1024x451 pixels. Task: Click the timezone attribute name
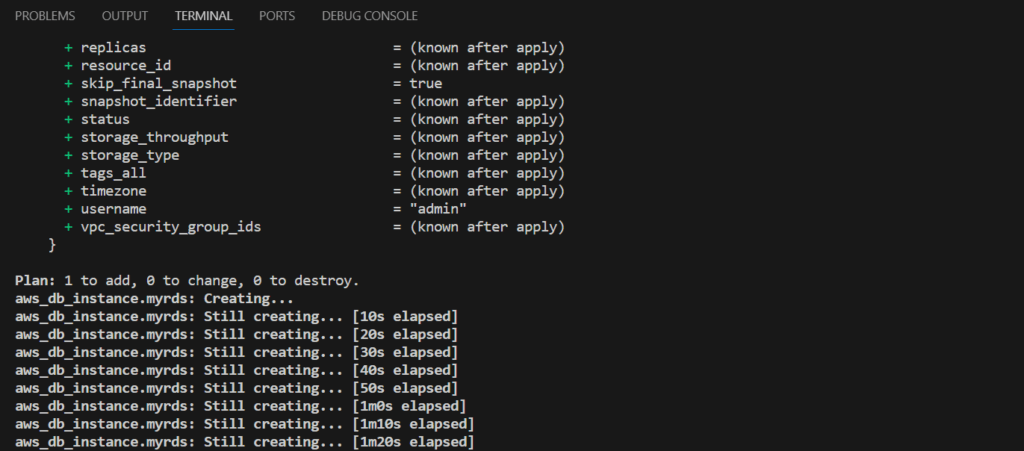tap(114, 191)
